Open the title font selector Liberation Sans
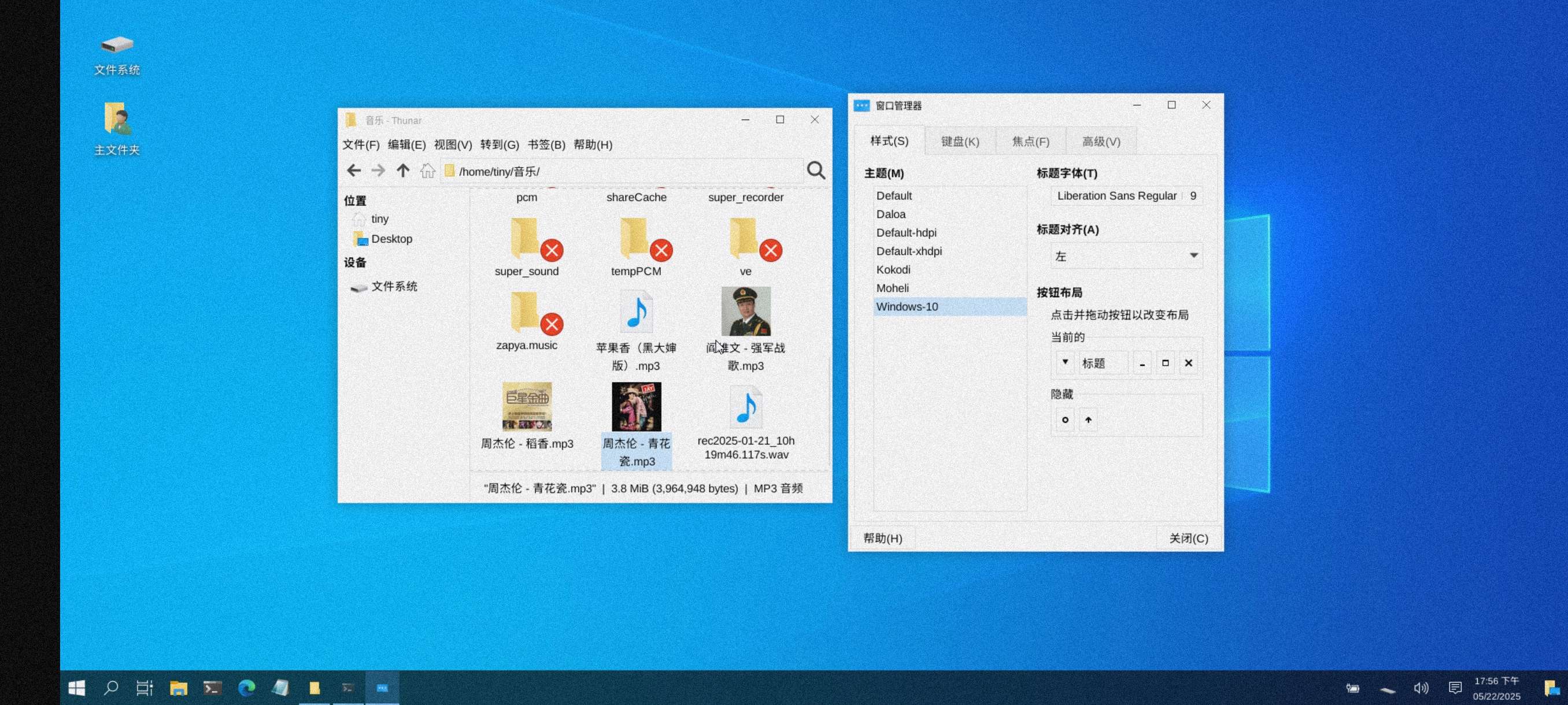 [1116, 196]
